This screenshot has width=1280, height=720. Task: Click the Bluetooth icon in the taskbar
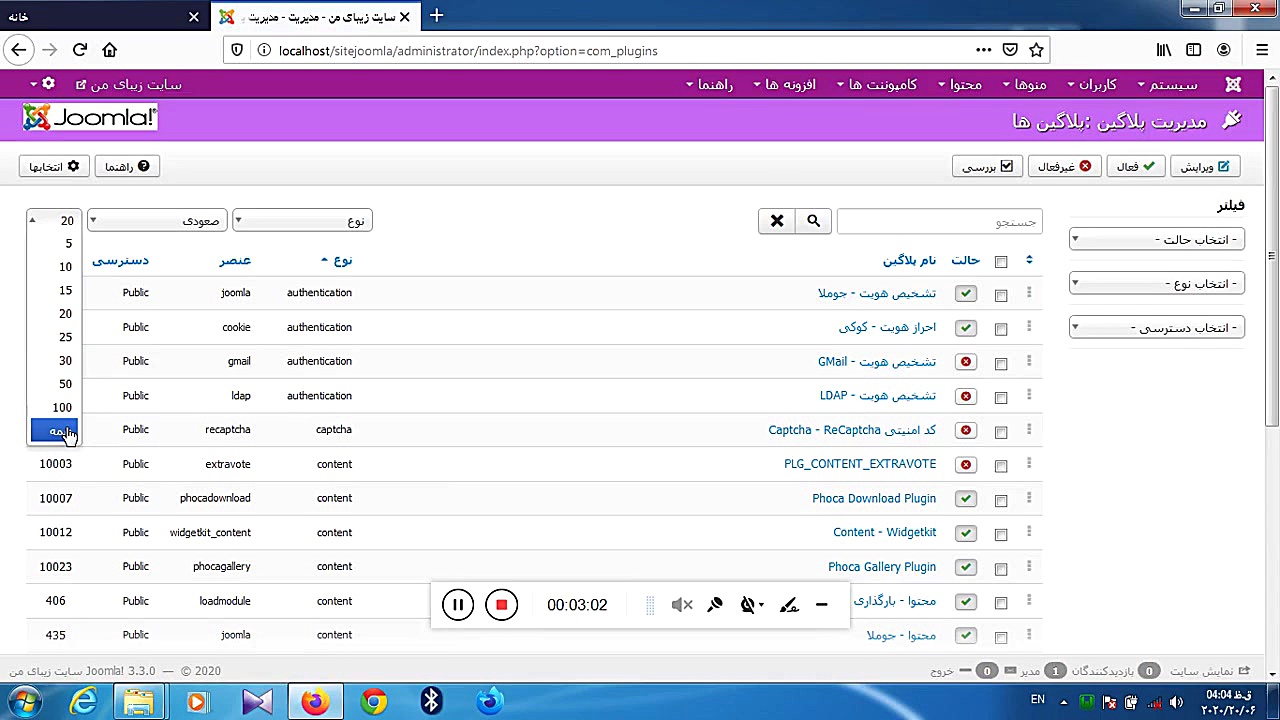point(432,702)
